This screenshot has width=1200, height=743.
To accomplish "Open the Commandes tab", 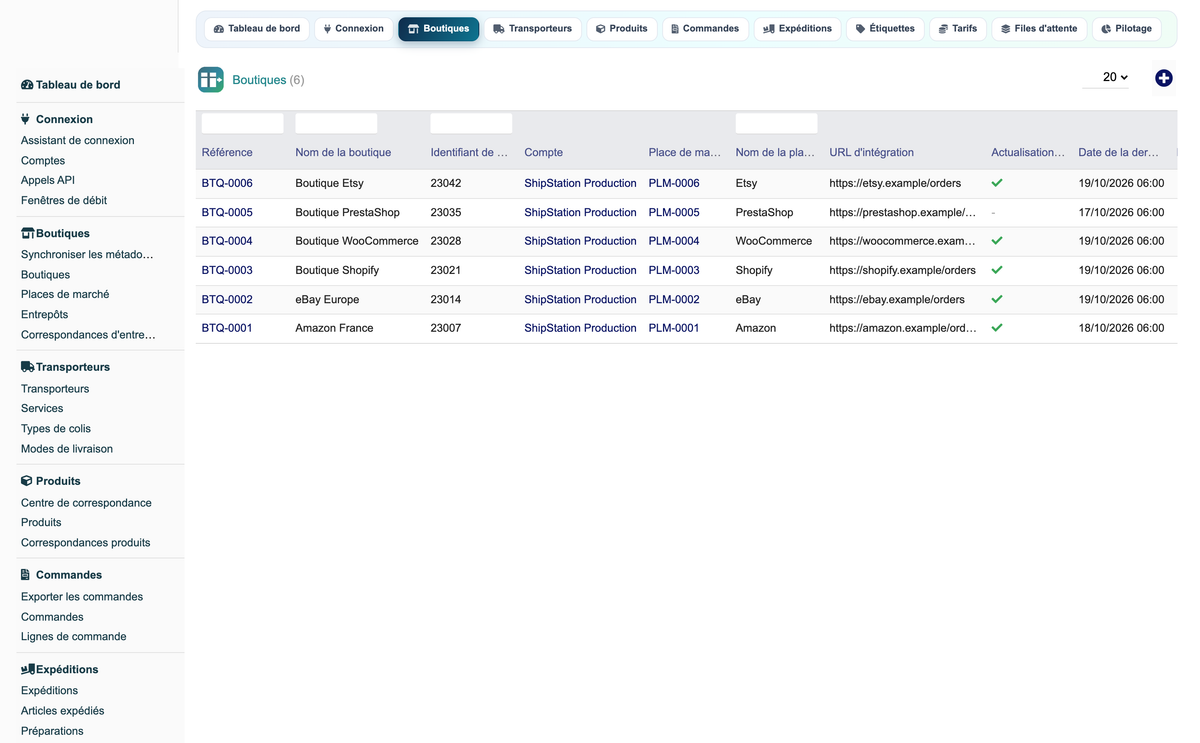I will (705, 29).
